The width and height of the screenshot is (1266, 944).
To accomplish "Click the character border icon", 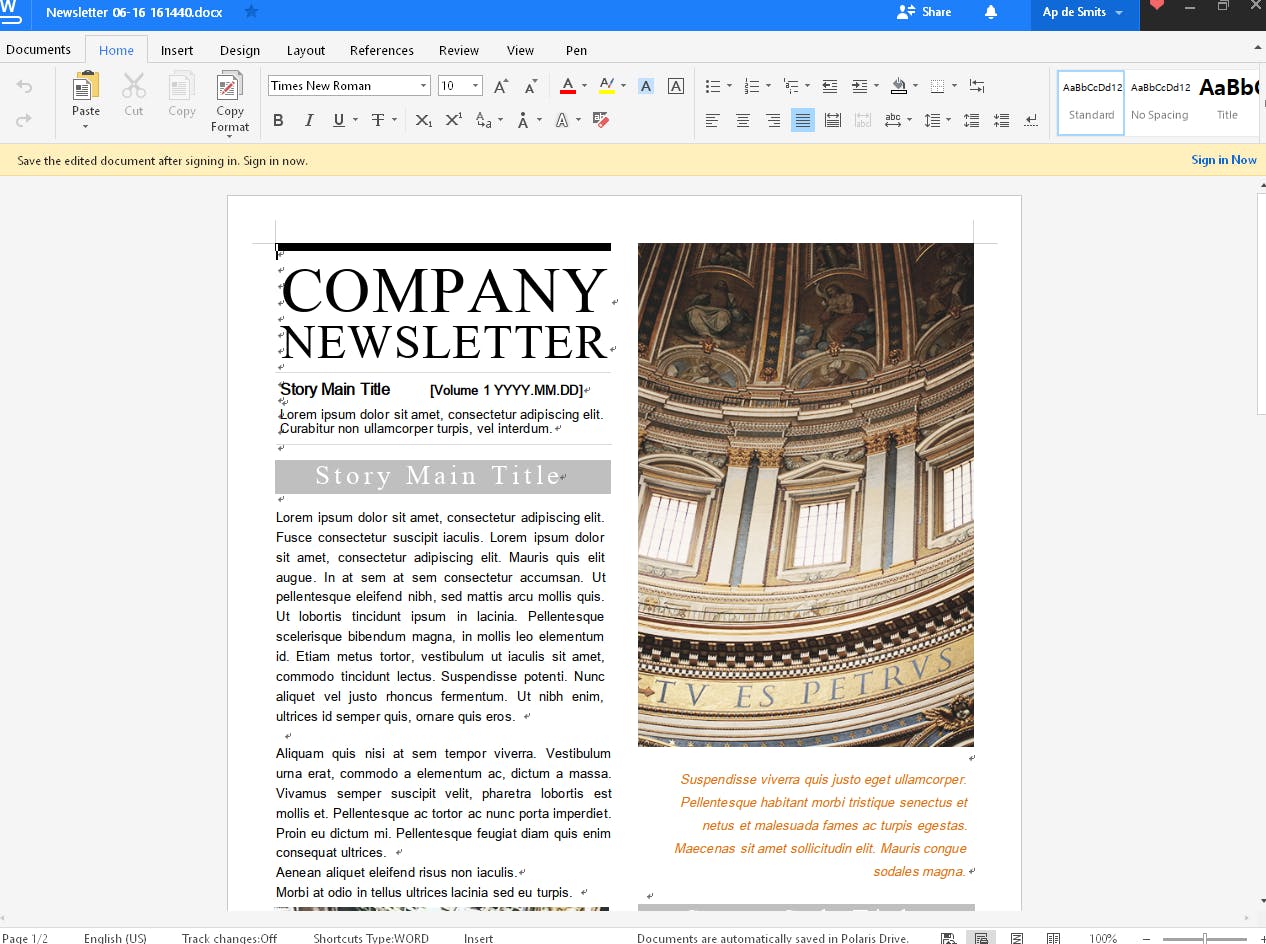I will click(676, 86).
